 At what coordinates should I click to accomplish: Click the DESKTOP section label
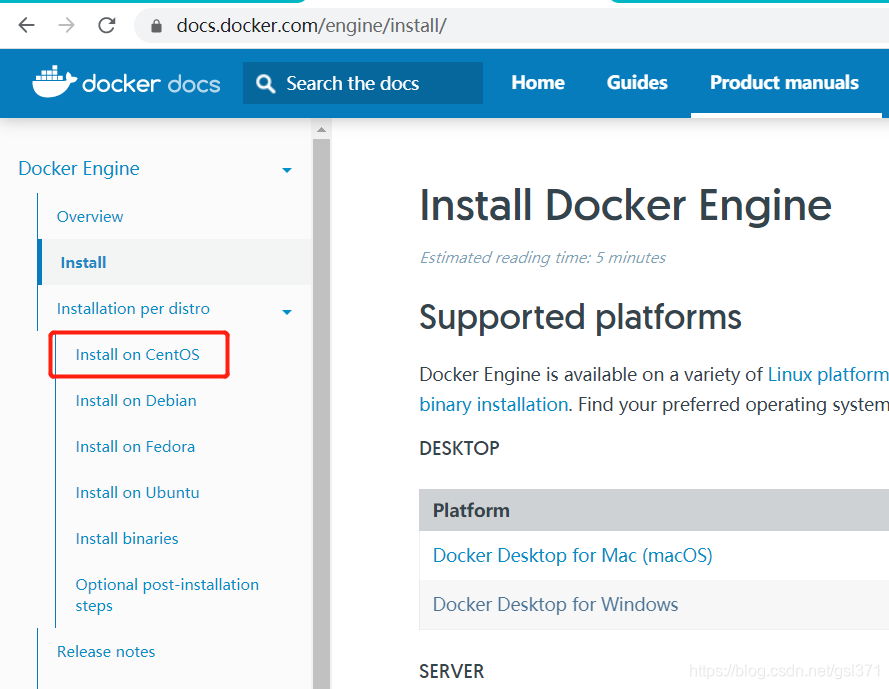pos(459,448)
